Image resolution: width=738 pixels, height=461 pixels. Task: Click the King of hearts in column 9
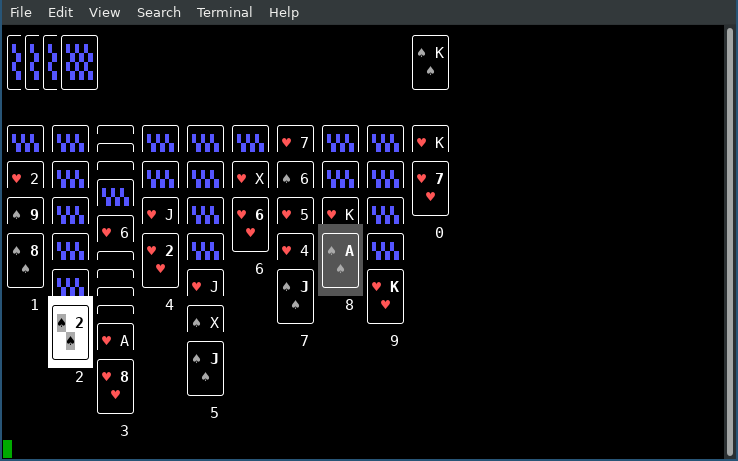click(x=385, y=296)
